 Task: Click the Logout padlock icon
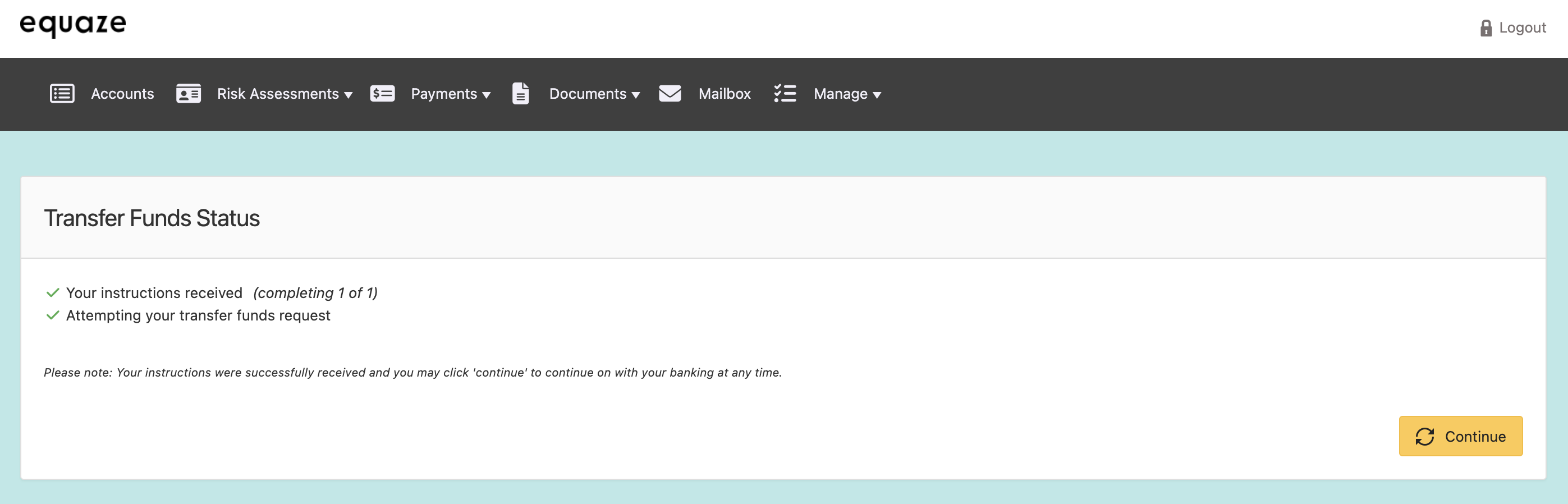(x=1486, y=28)
